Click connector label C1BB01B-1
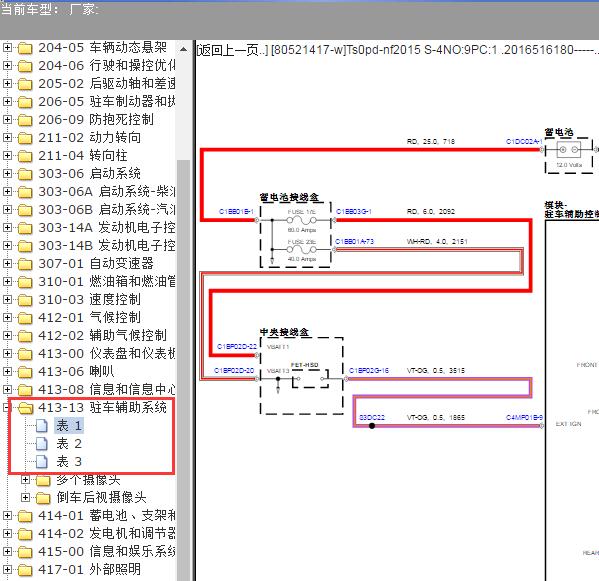The image size is (599, 581). click(236, 212)
